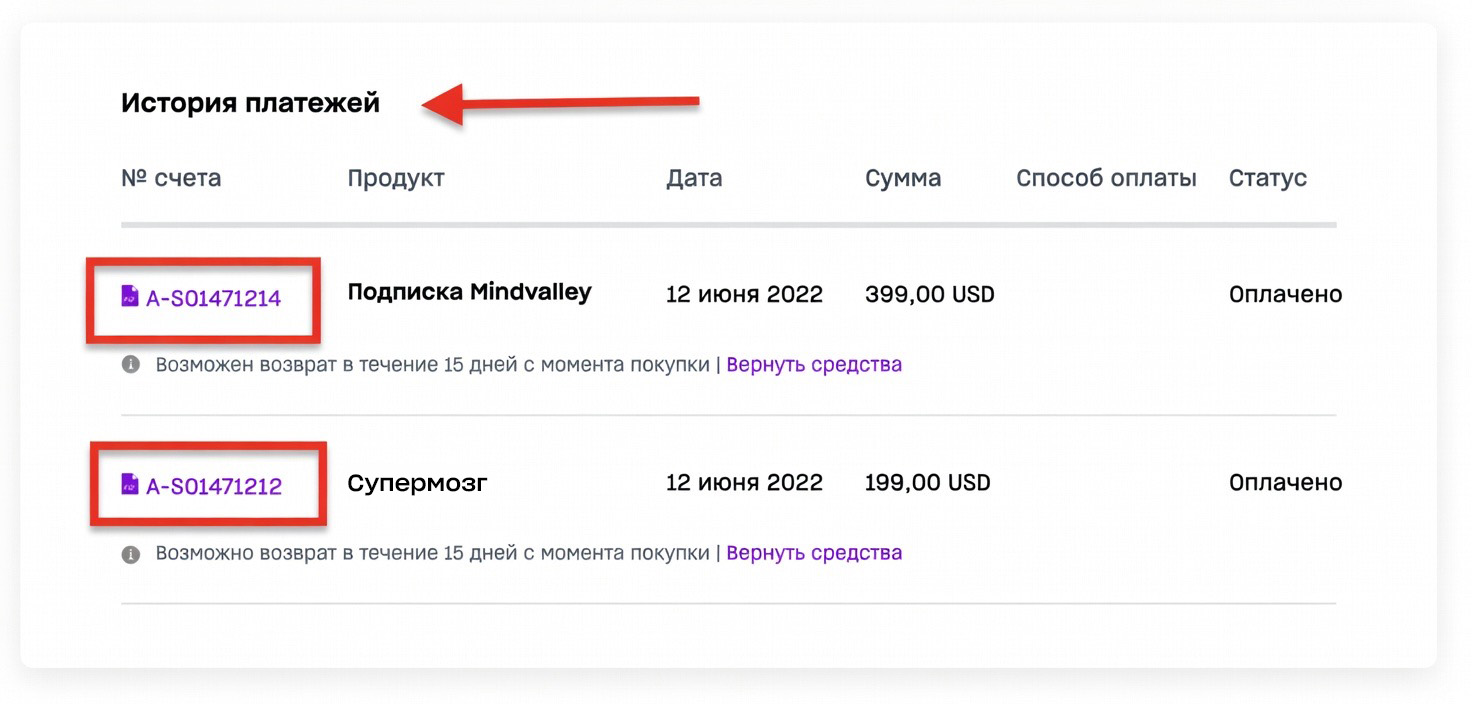1472x704 pixels.
Task: Select the Дата column header
Action: [x=694, y=179]
